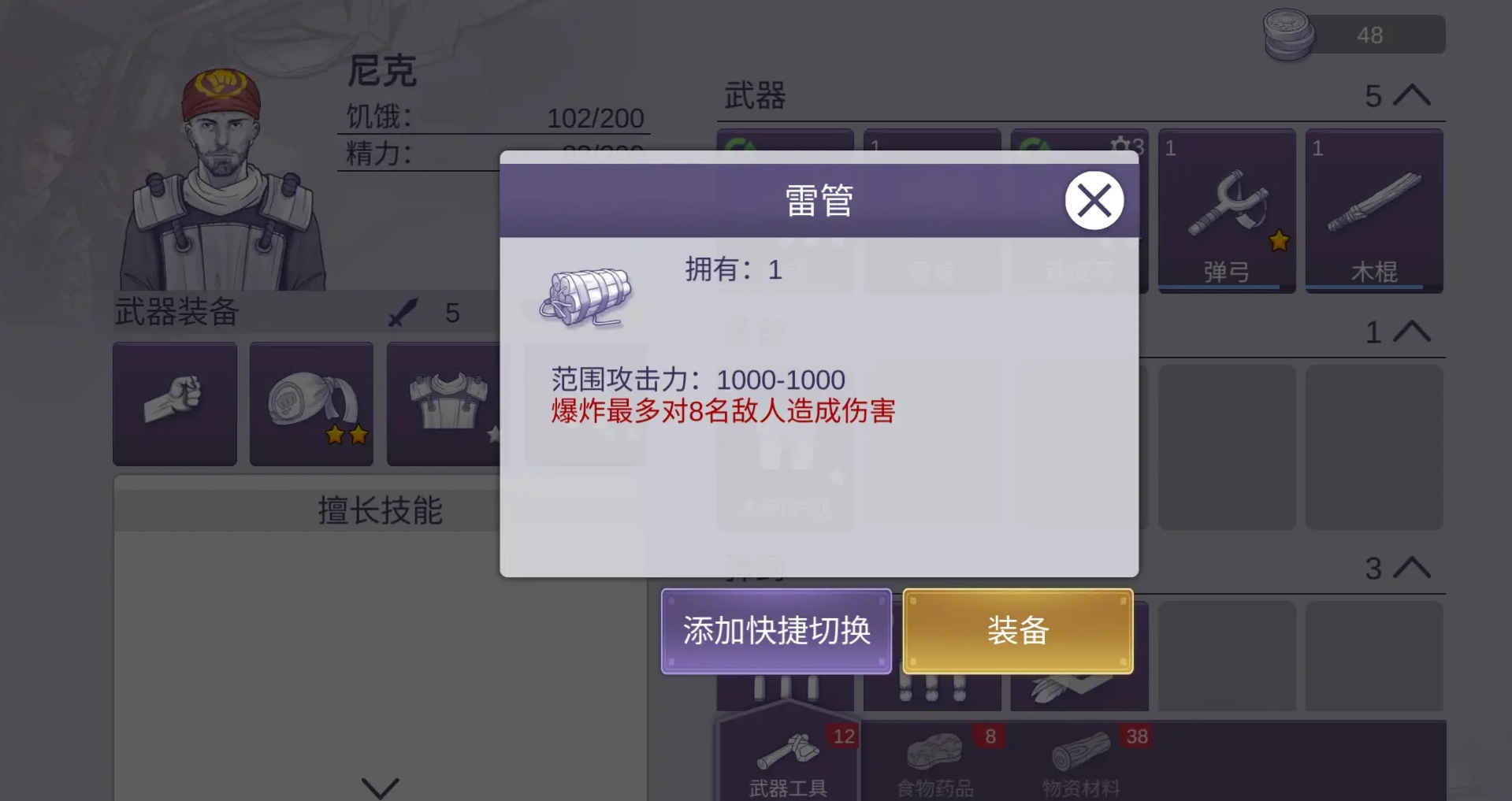Click the 雷管 dynamite item image
The width and height of the screenshot is (1512, 801).
click(x=586, y=297)
